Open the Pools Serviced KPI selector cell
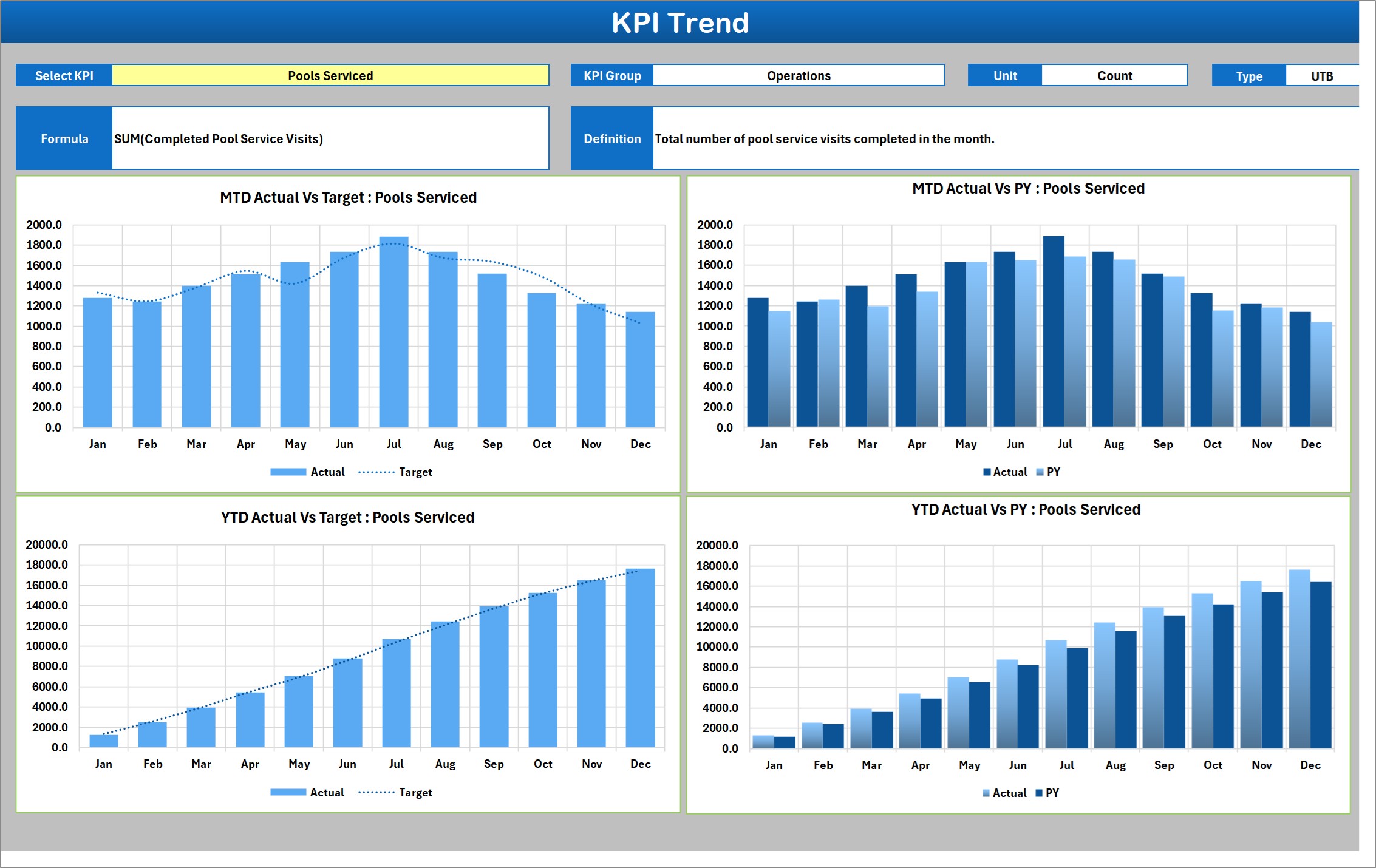1376x868 pixels. pos(330,76)
